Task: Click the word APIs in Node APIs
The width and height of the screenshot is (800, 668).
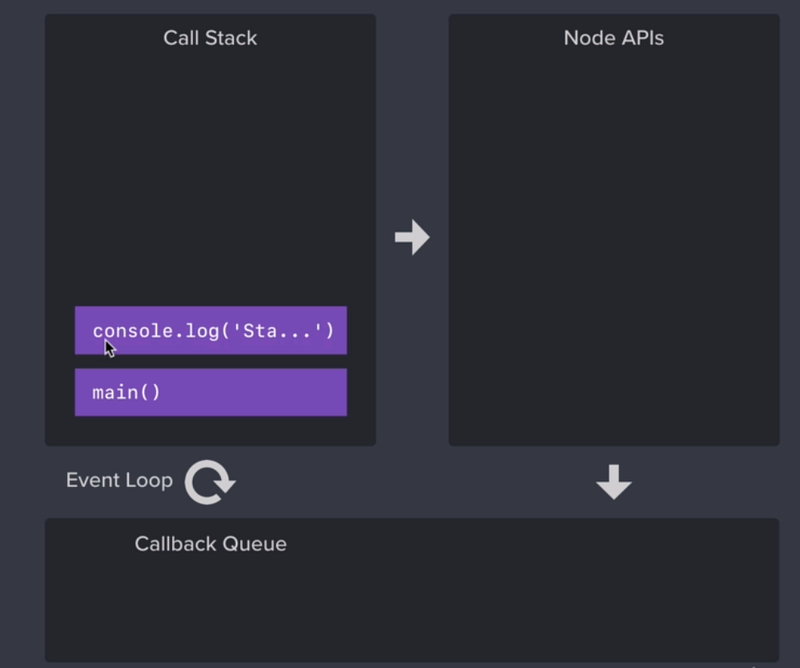Action: (639, 38)
